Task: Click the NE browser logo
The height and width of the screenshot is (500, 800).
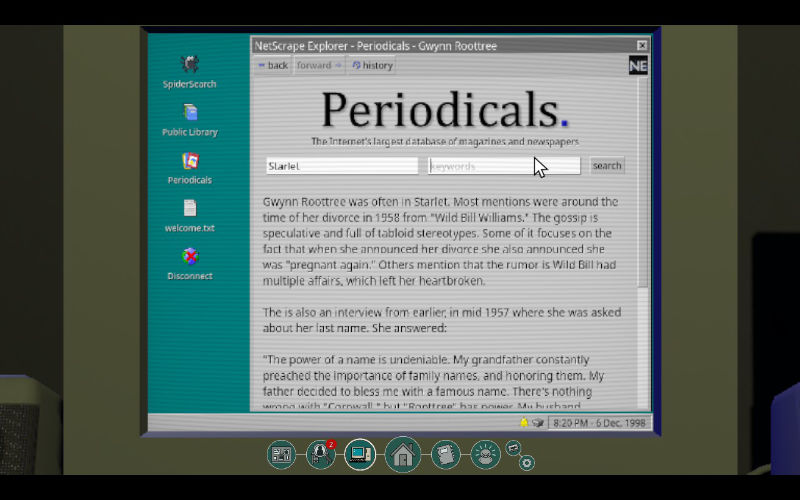Action: tap(637, 66)
